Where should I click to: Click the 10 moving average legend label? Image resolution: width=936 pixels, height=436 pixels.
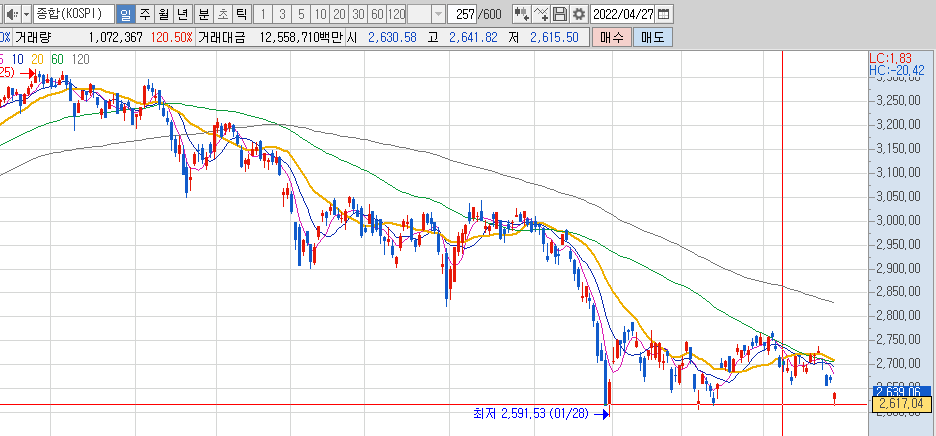[x=17, y=59]
